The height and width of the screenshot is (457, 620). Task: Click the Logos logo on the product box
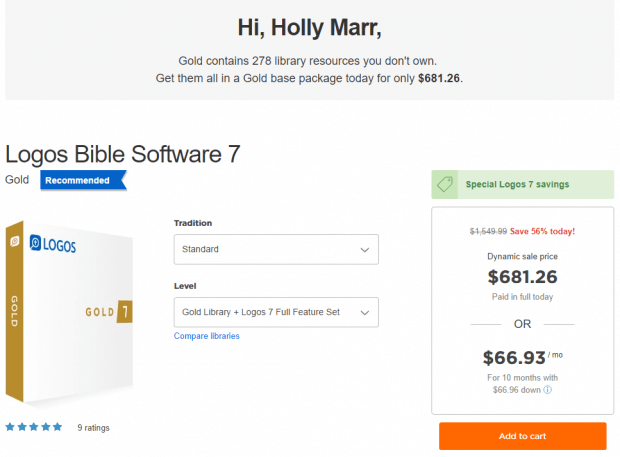(52, 243)
